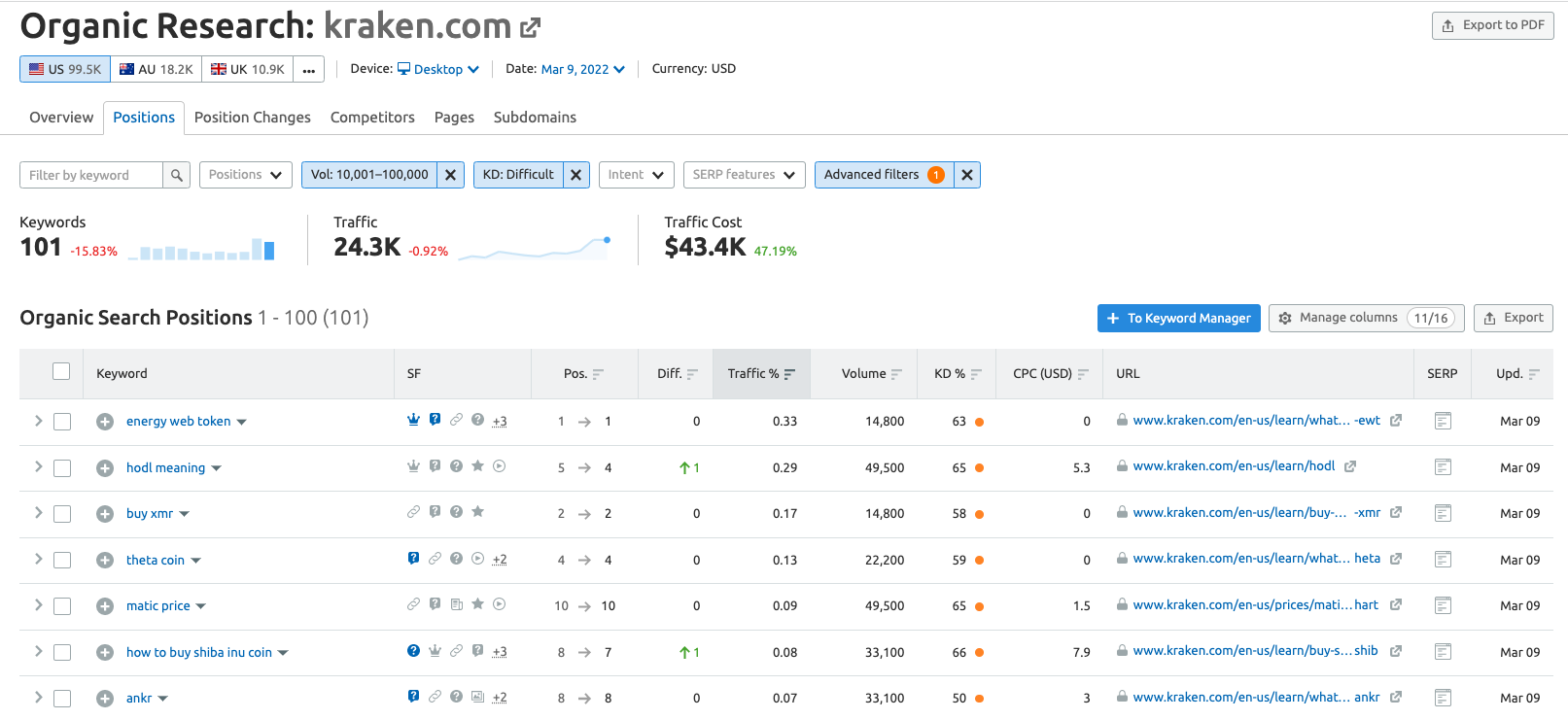Open kraken.com external link icon in title
Screen dimensions: 1568x720
pos(530,28)
